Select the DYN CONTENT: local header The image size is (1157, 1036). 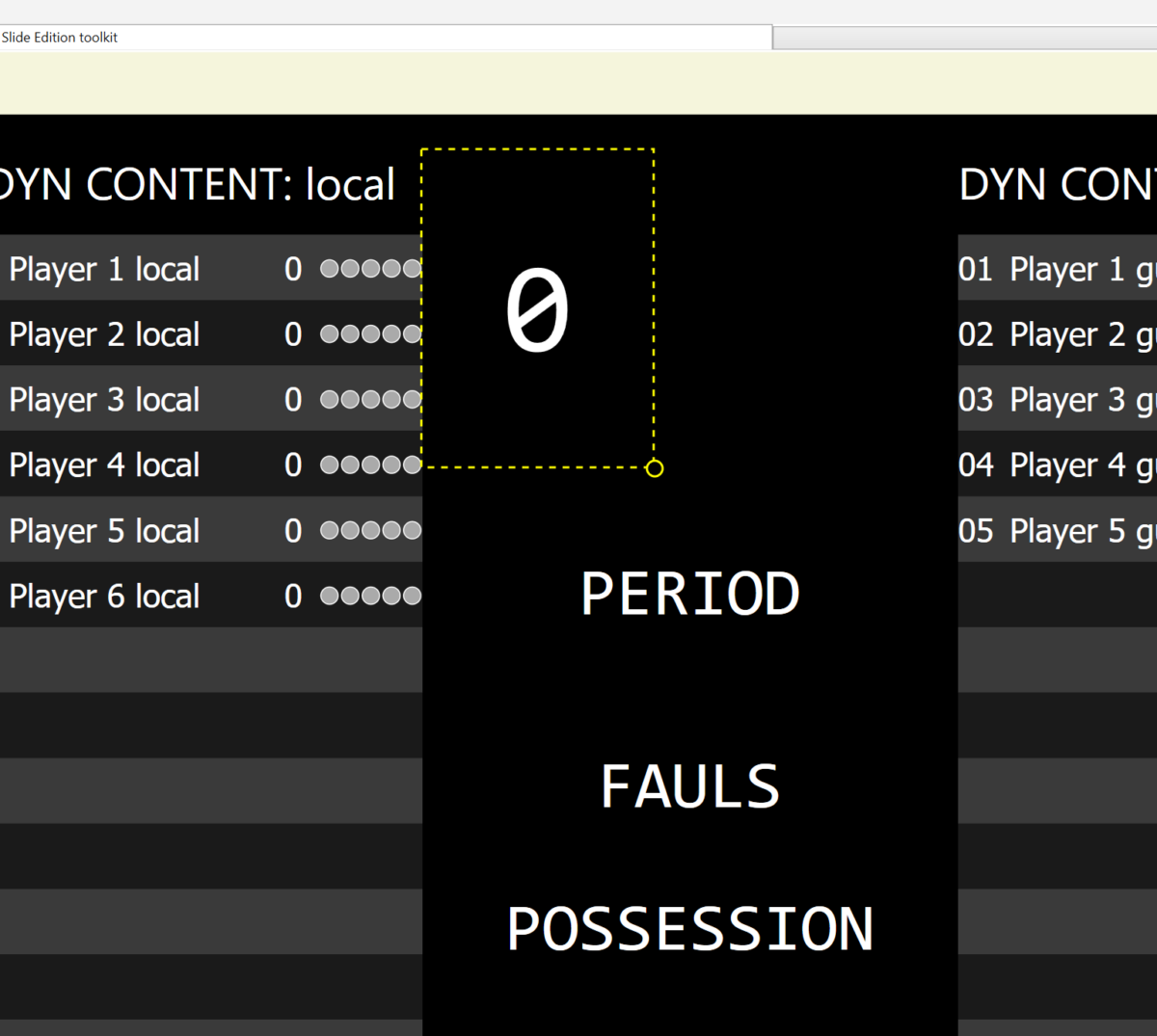coord(197,184)
